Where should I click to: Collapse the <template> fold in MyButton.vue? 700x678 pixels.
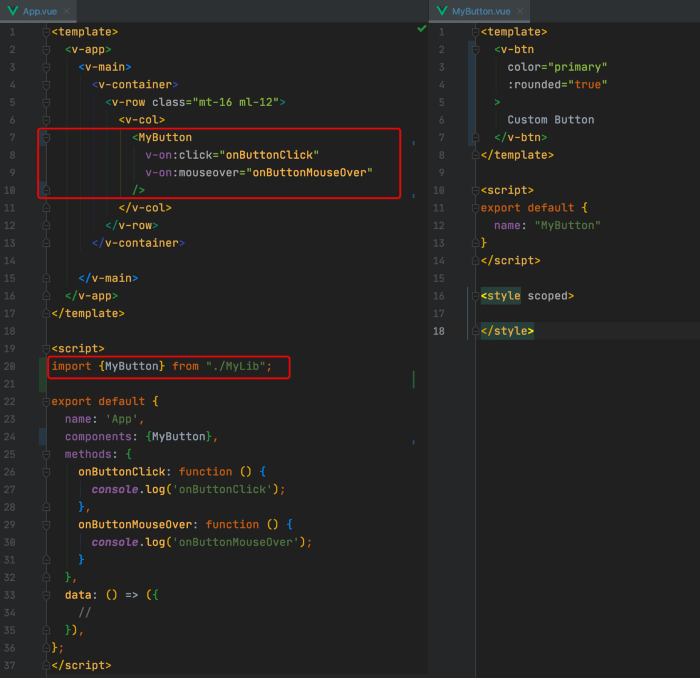click(475, 32)
